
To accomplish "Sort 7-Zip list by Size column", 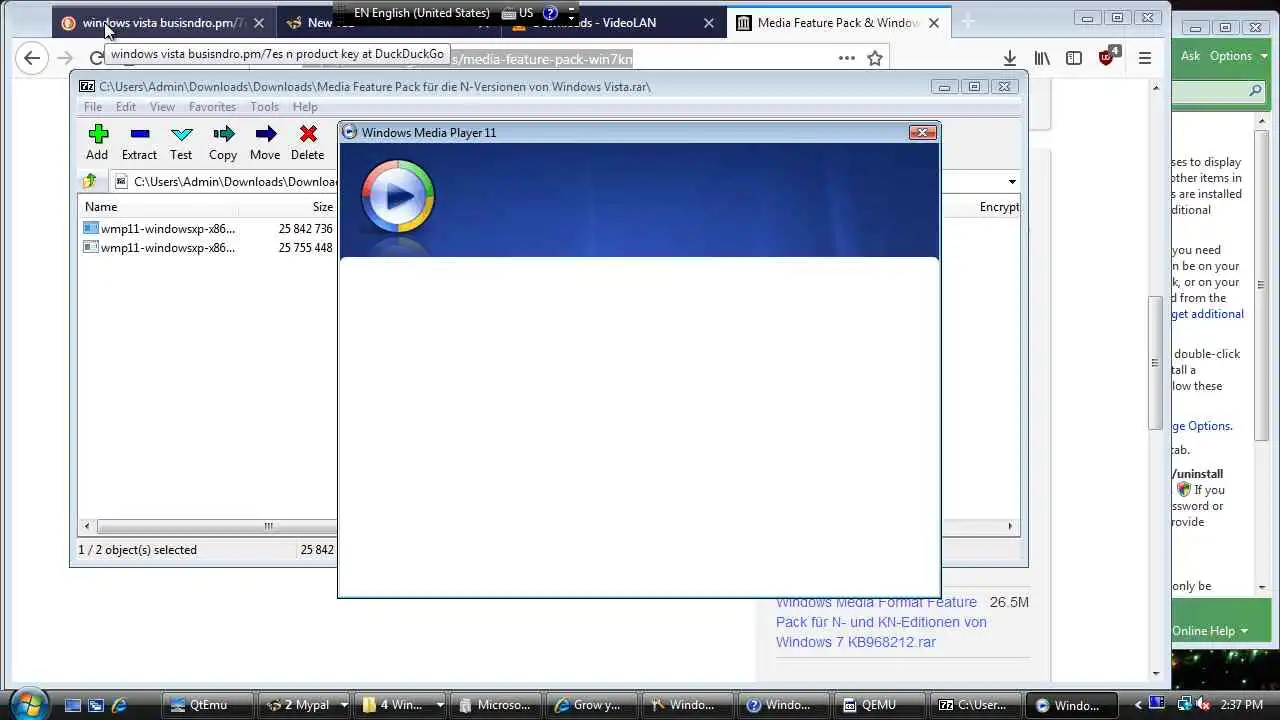I will pos(288,207).
